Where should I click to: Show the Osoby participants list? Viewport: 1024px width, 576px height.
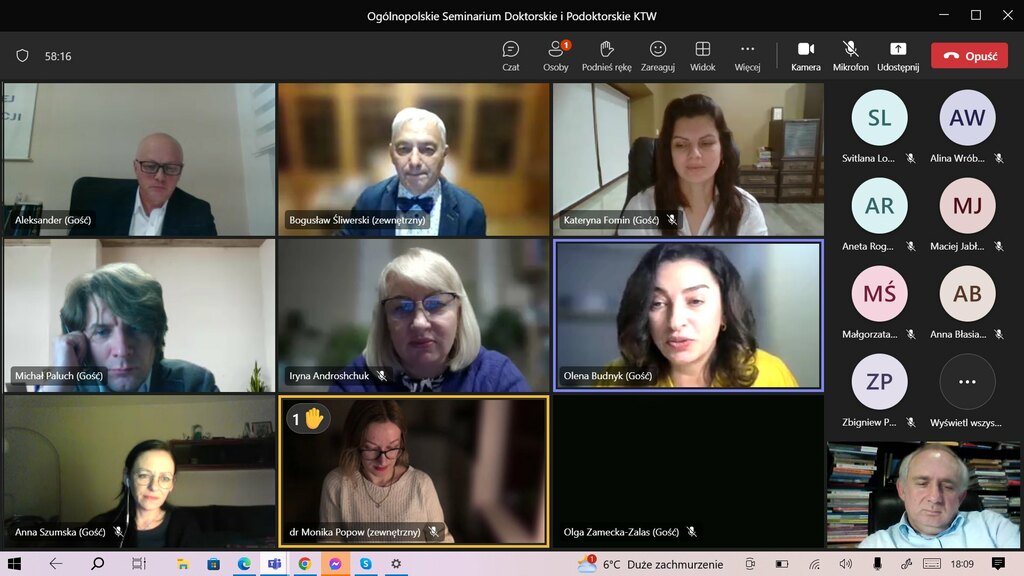click(x=555, y=55)
